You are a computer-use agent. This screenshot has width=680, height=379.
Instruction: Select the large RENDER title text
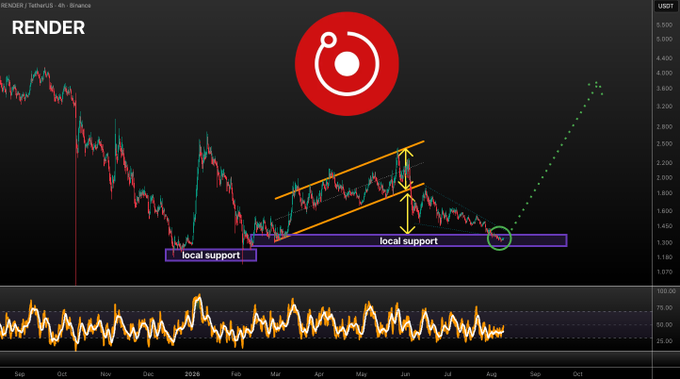48,28
